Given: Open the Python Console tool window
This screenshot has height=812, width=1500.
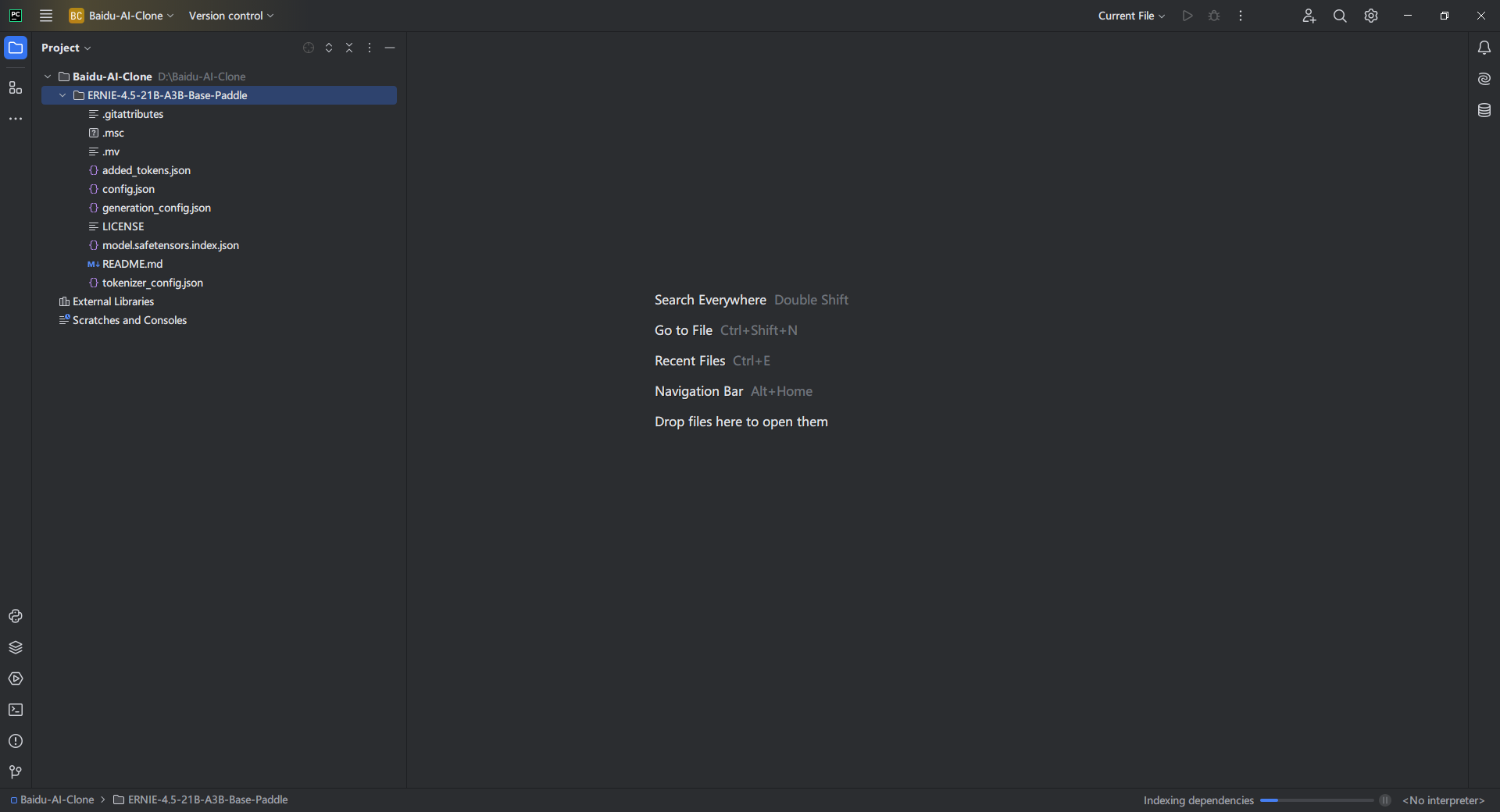Looking at the screenshot, I should point(16,616).
